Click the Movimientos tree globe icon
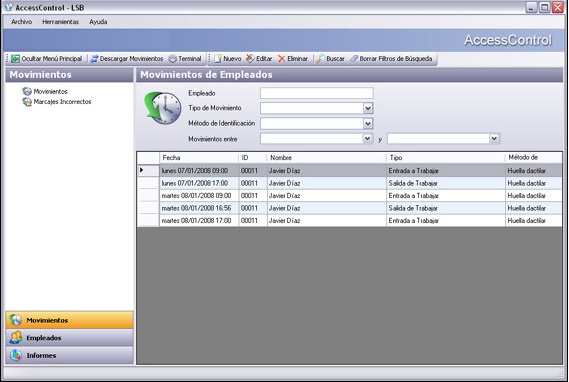 click(27, 91)
